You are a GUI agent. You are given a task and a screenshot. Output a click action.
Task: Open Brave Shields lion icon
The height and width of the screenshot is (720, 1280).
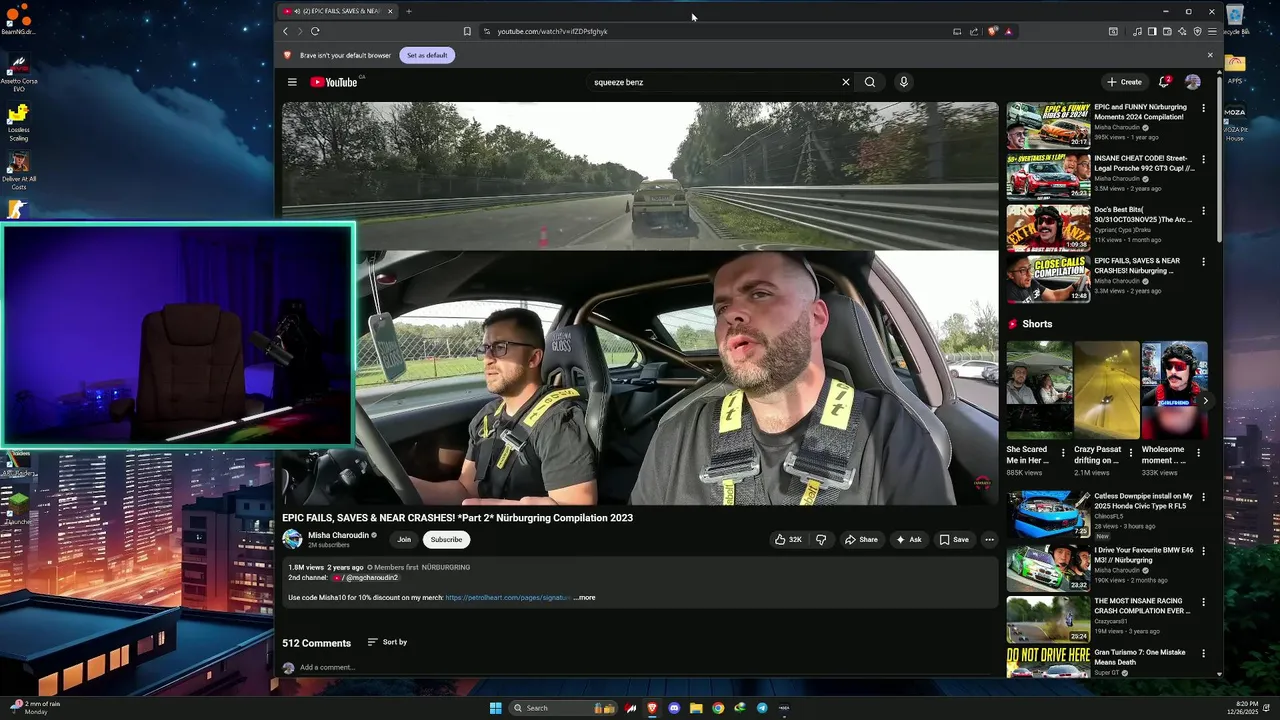pos(993,31)
